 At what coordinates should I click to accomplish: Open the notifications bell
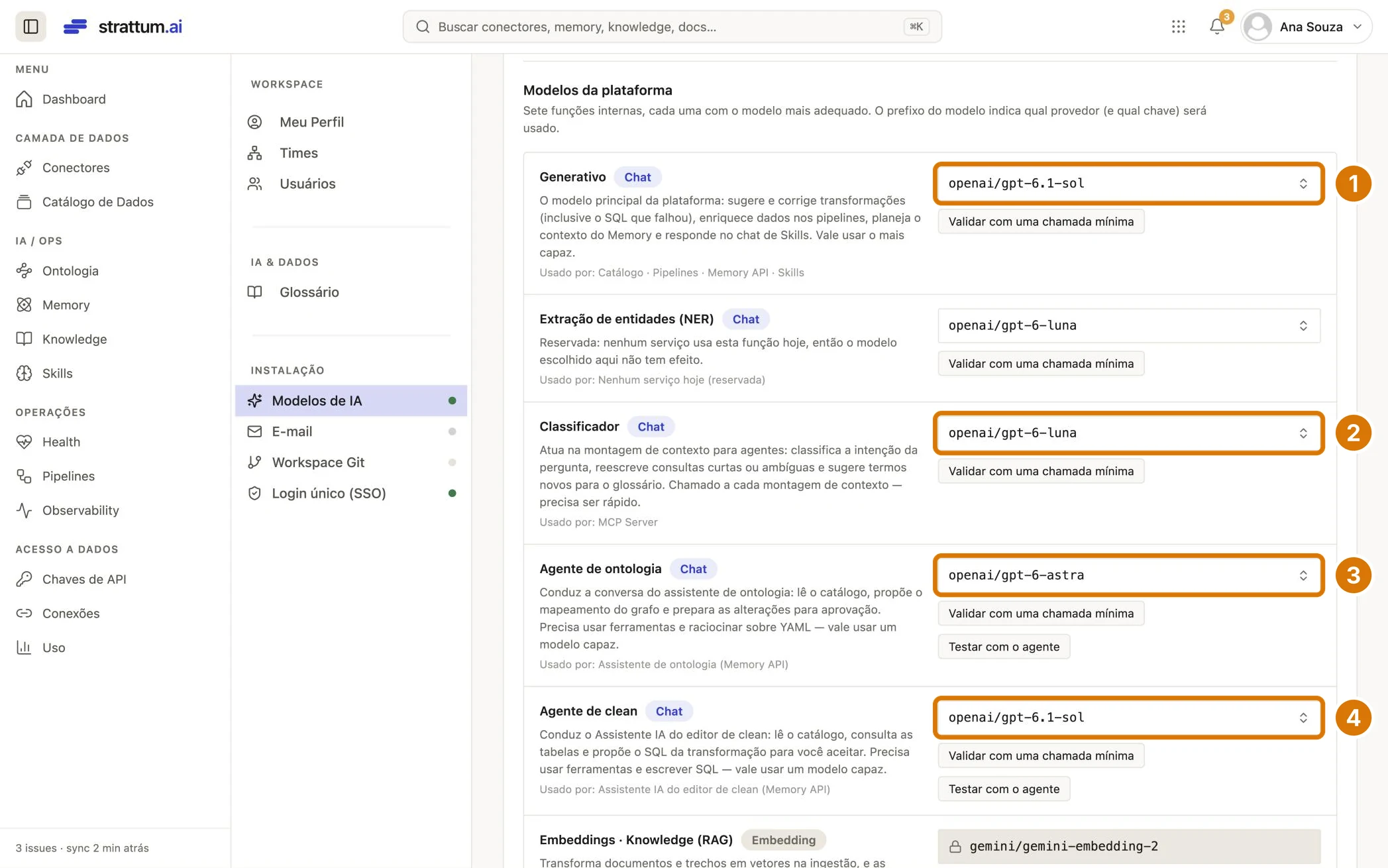pyautogui.click(x=1217, y=27)
